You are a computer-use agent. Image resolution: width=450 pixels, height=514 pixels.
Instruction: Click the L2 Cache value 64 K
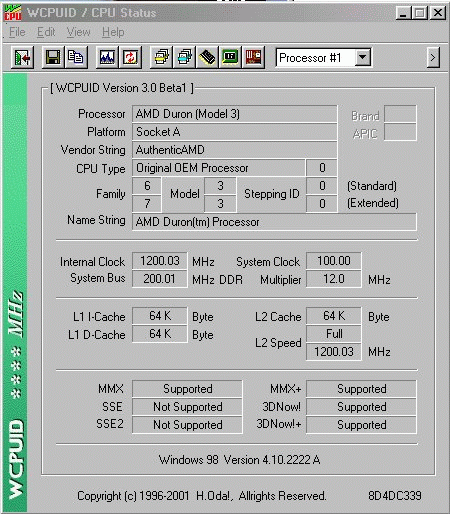tap(334, 316)
